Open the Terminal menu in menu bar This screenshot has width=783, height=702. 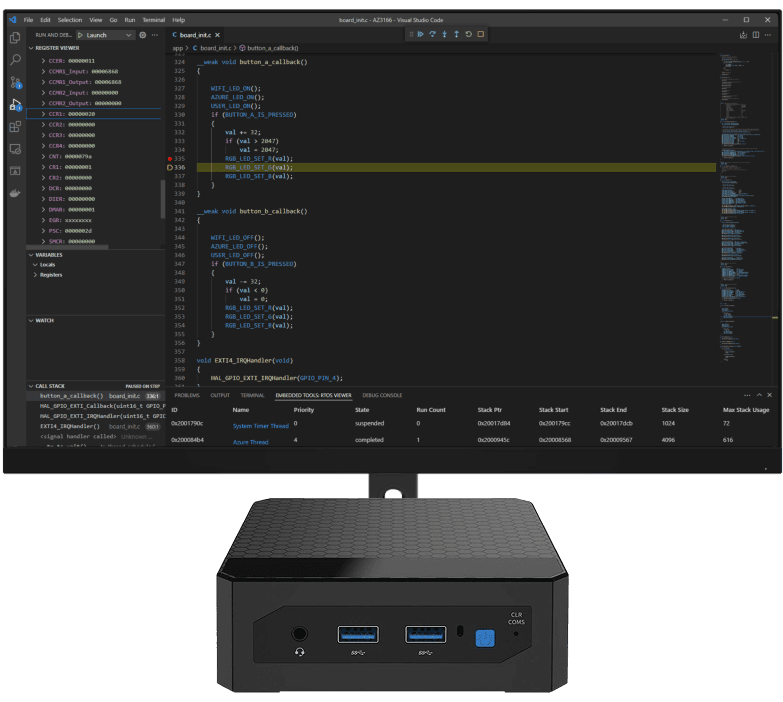pos(153,20)
